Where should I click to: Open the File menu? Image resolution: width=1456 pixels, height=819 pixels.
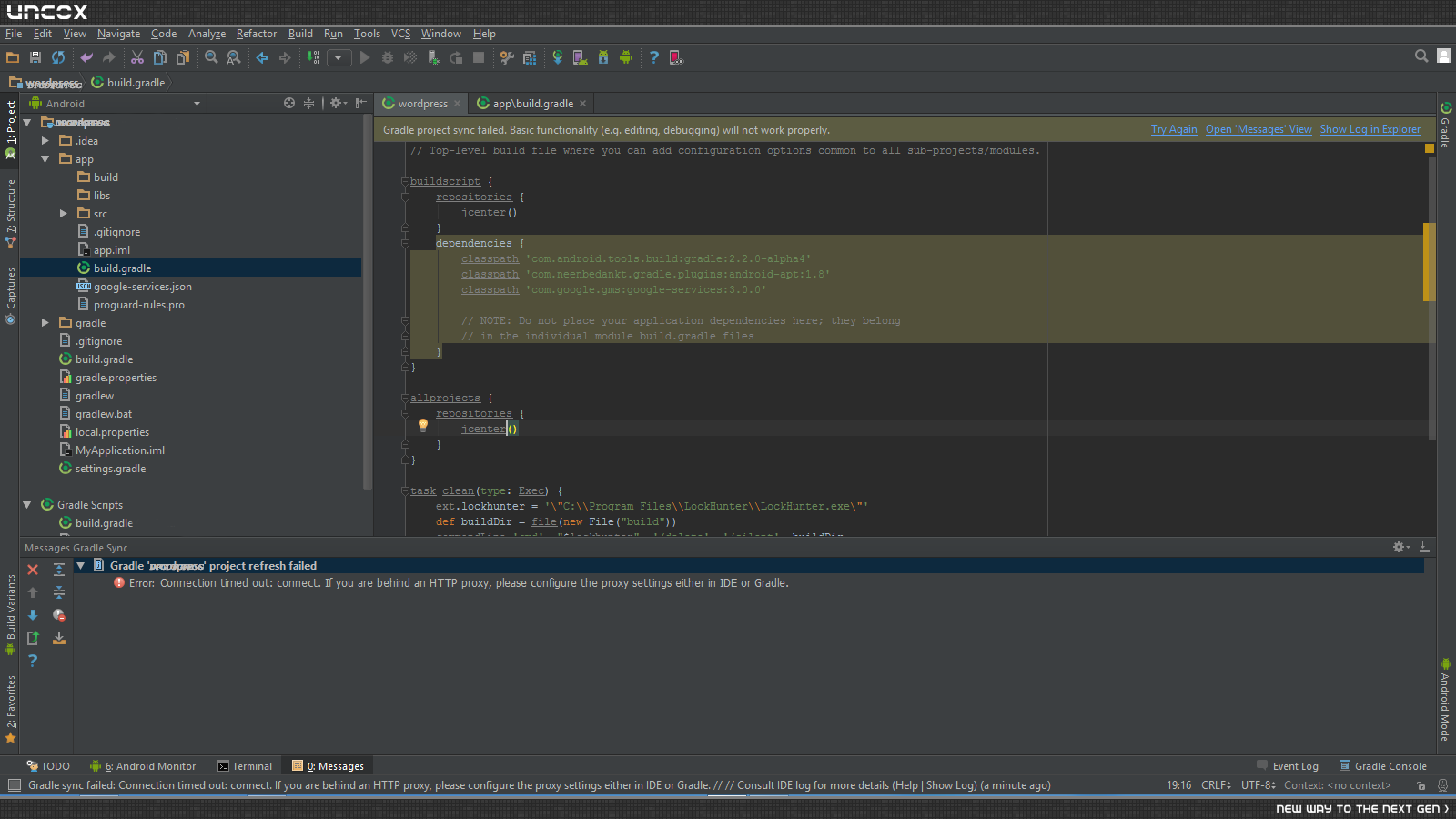tap(14, 34)
